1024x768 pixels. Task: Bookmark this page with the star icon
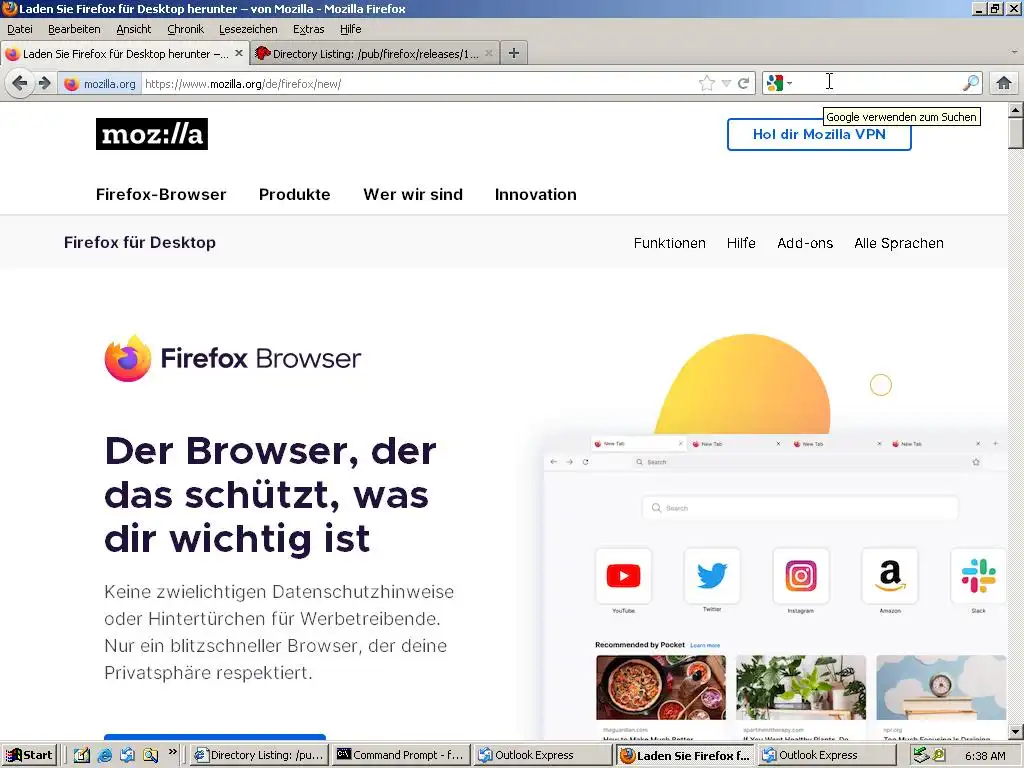pyautogui.click(x=707, y=84)
